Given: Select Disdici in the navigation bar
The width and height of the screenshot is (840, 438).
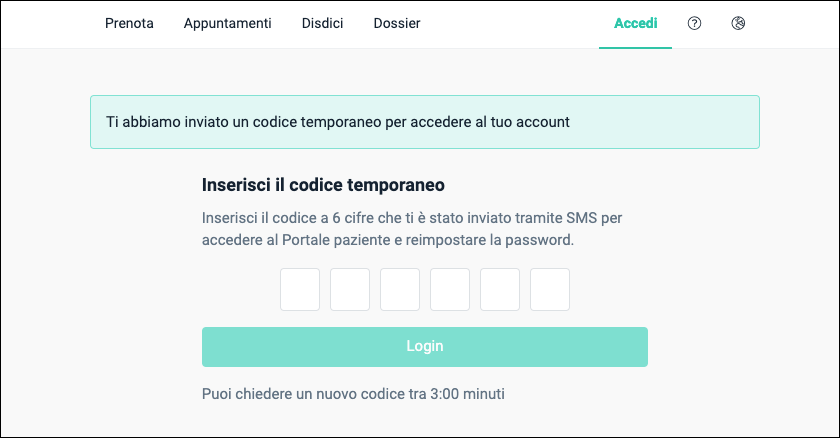Looking at the screenshot, I should [322, 23].
